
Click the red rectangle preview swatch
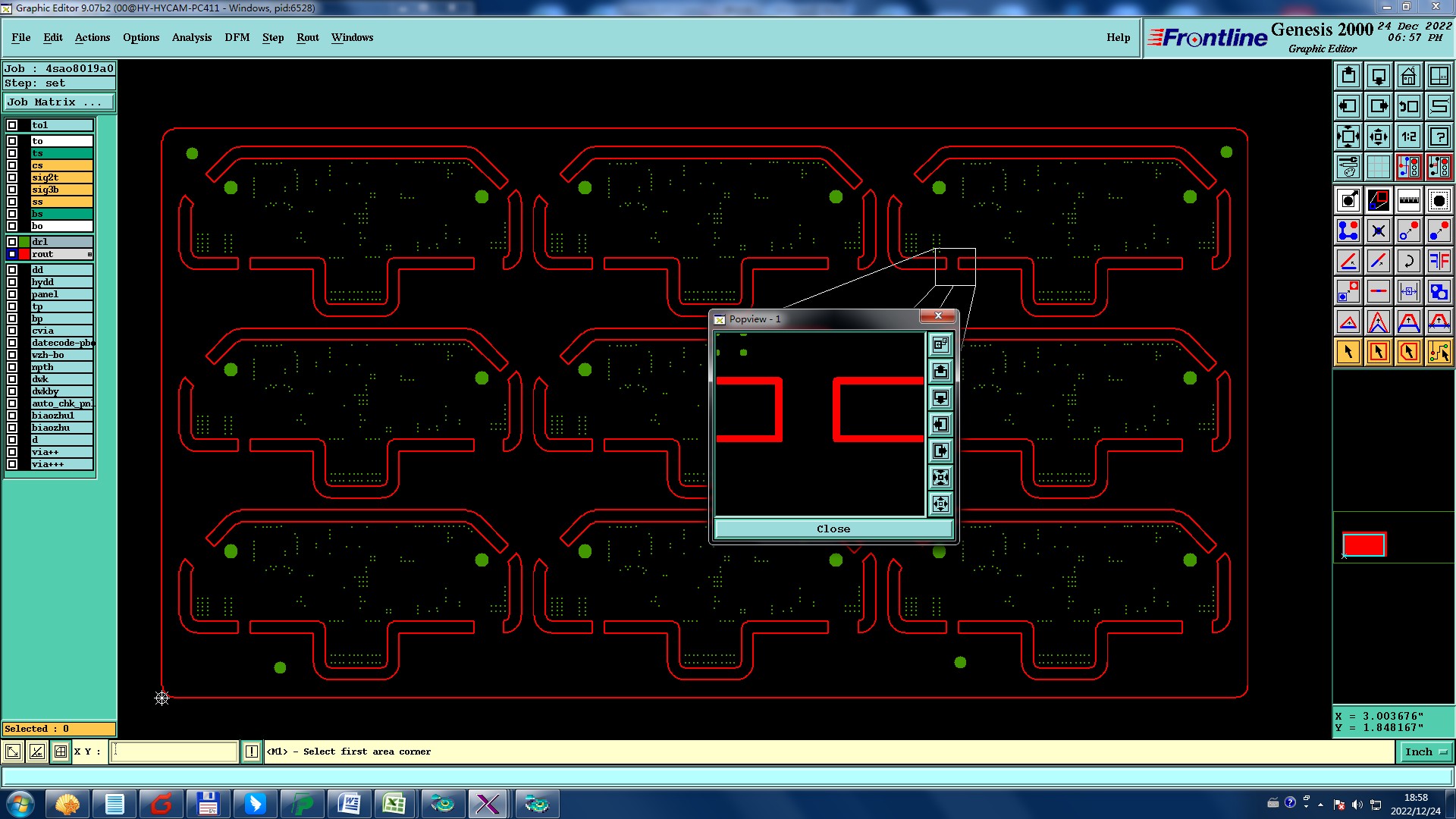tap(1363, 544)
